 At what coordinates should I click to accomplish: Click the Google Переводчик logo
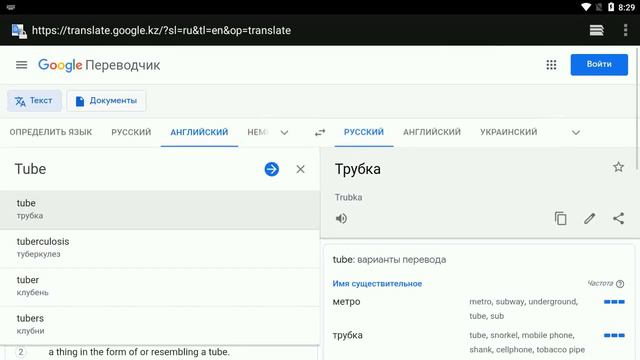pos(99,65)
